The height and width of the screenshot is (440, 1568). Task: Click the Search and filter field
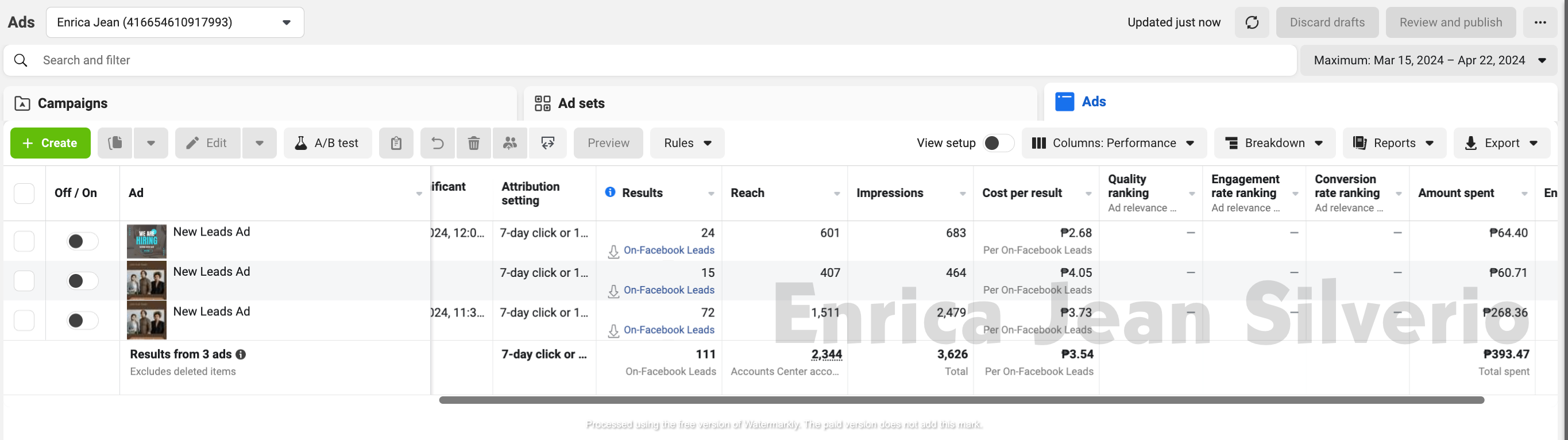coord(609,60)
